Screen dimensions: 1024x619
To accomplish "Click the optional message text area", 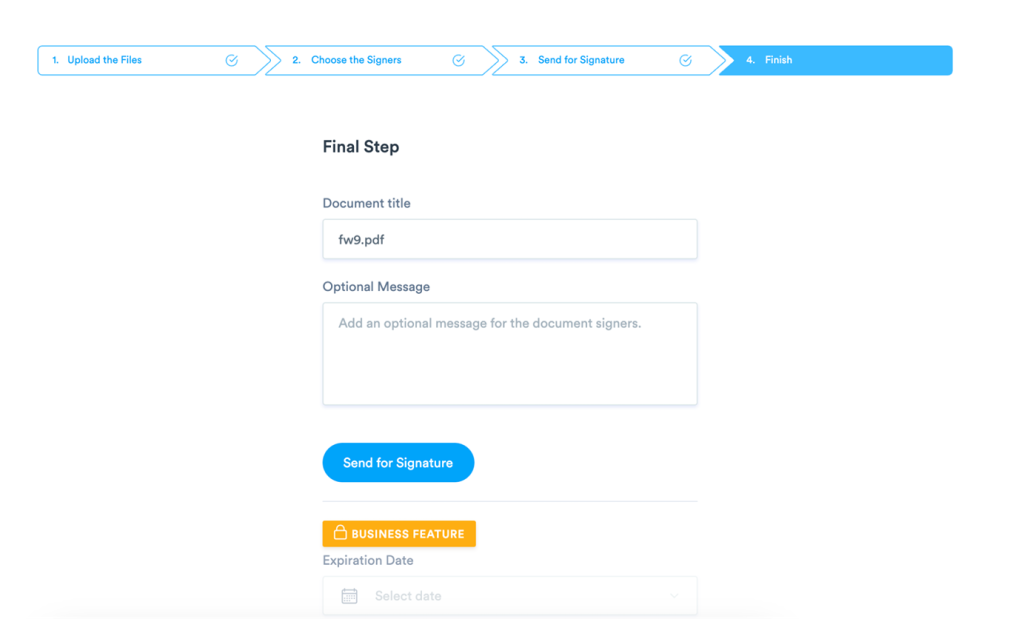I will coord(510,352).
